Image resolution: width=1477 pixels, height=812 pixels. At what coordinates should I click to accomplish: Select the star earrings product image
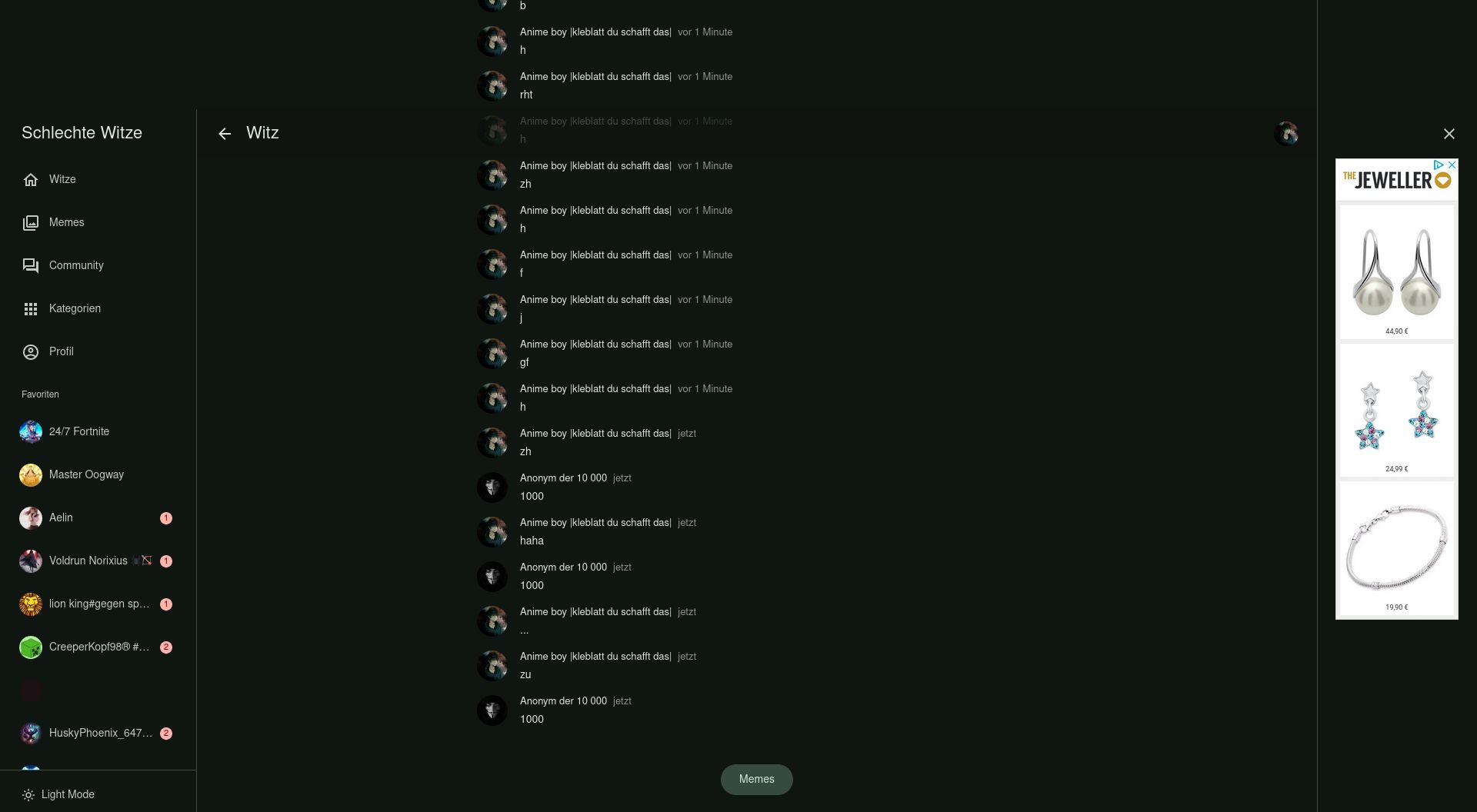click(x=1397, y=411)
